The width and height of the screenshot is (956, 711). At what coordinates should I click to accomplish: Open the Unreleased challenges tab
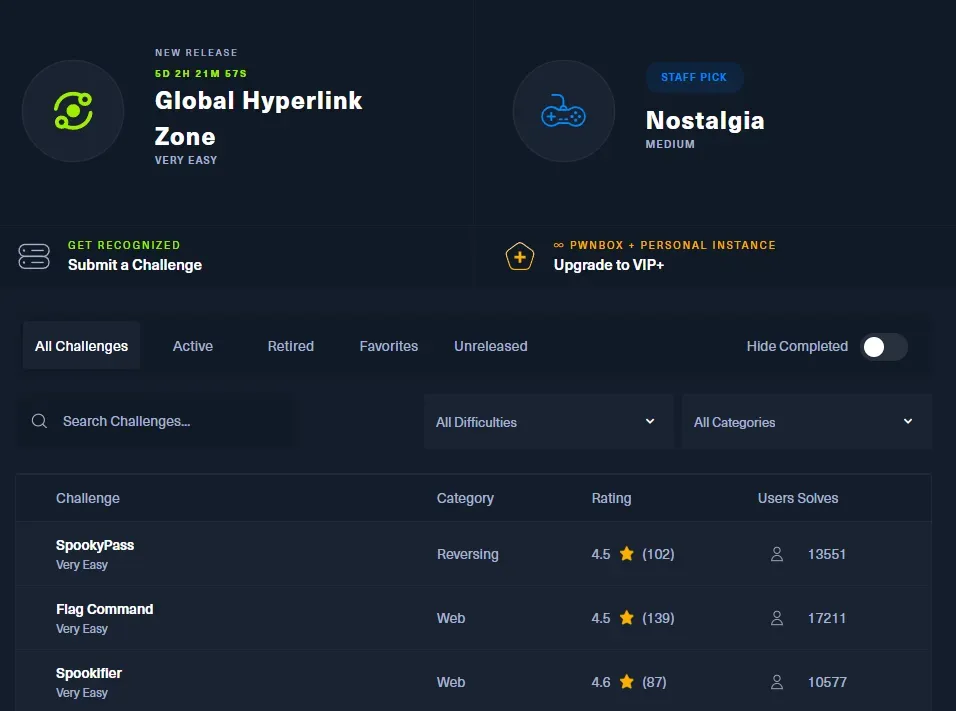coord(491,346)
